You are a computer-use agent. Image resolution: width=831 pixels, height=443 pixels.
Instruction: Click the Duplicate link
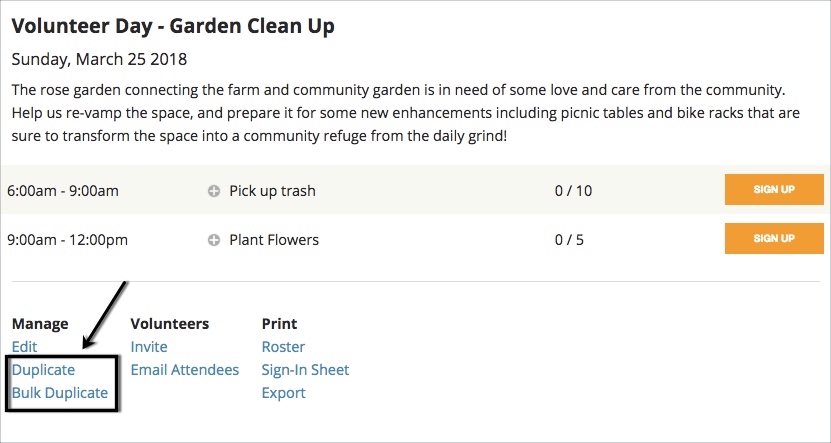pos(43,370)
